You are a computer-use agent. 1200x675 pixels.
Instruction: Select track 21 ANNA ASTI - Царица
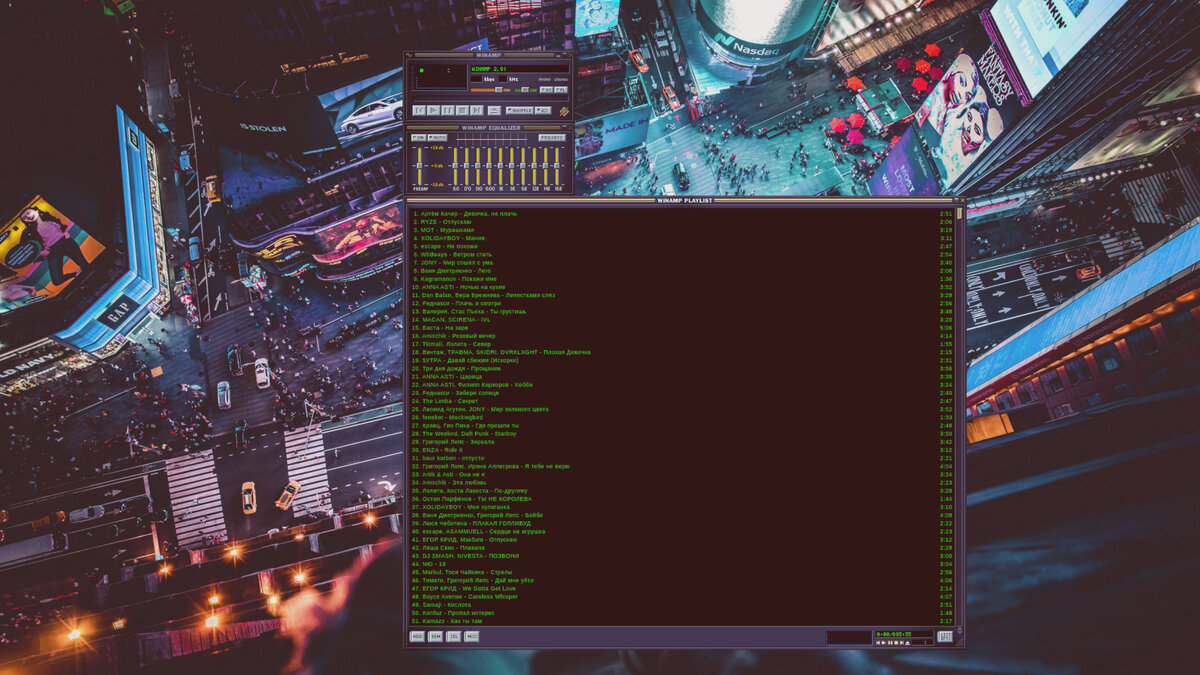(682, 377)
